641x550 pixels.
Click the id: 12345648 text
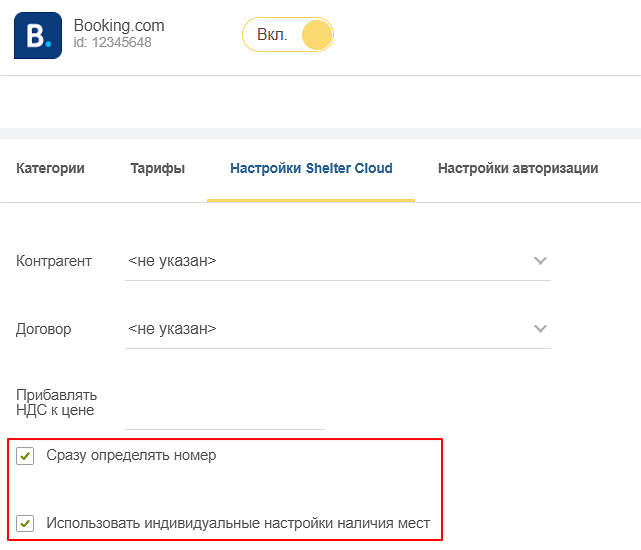point(112,42)
